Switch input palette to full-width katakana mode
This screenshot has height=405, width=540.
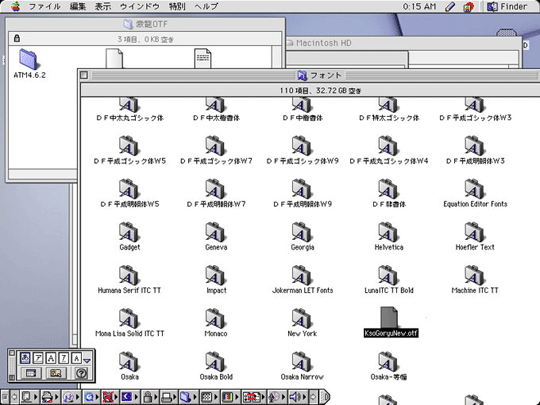pyautogui.click(x=38, y=358)
